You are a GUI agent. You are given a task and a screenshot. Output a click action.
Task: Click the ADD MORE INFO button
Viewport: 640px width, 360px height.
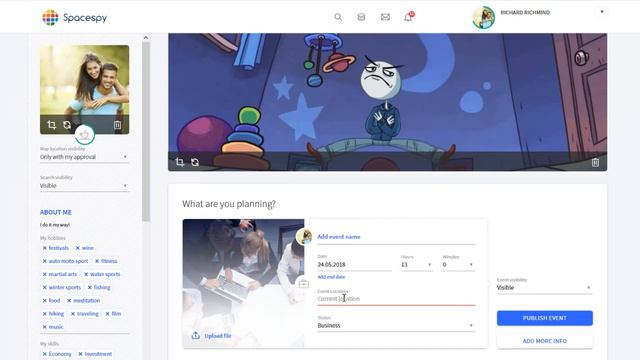click(x=544, y=341)
